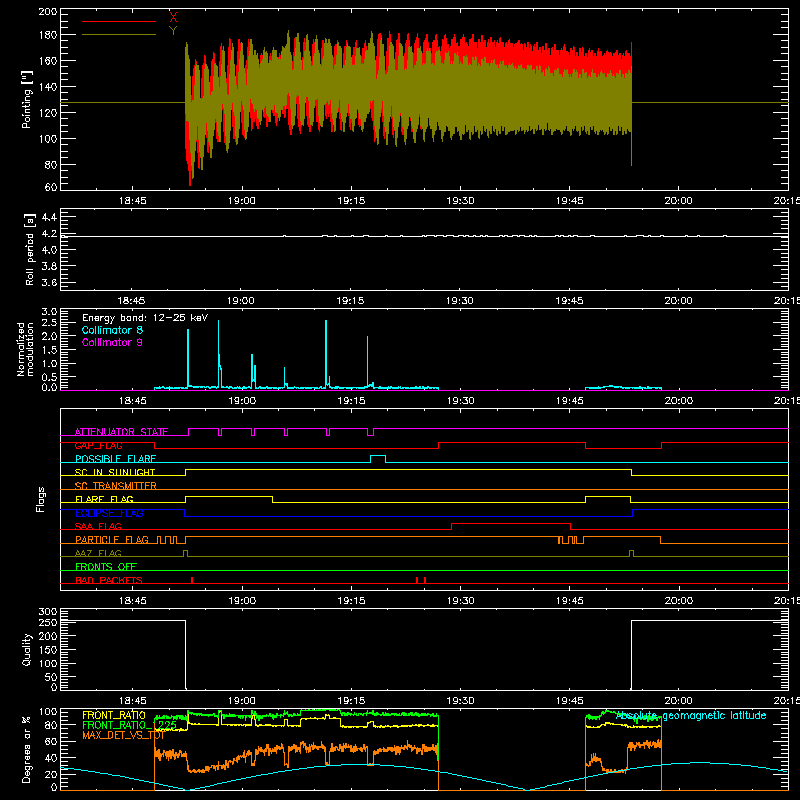This screenshot has width=800, height=800.
Task: Click the BAD_PACKETS flag label
Action: [109, 580]
